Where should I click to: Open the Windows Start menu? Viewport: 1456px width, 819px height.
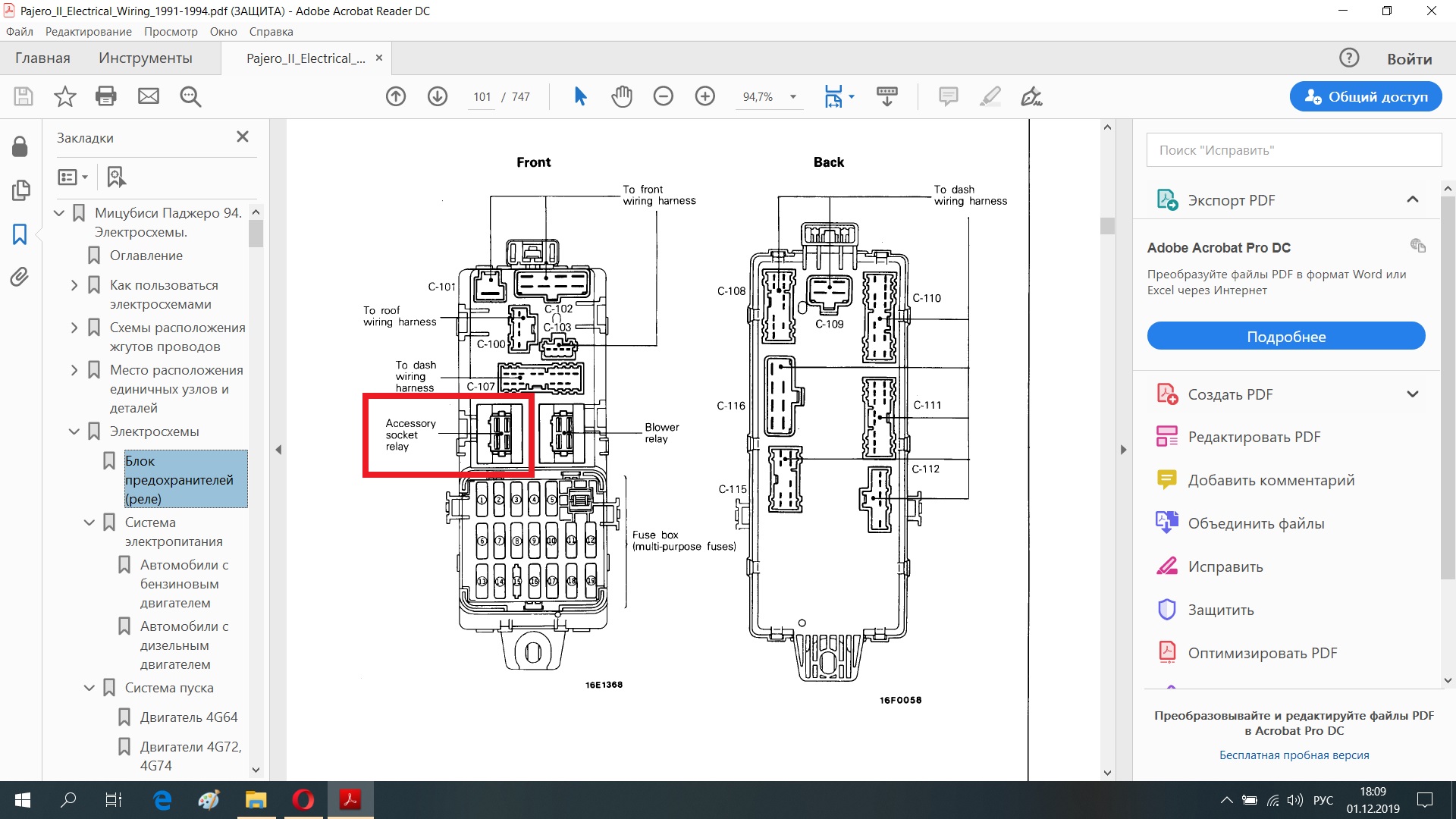click(x=23, y=800)
